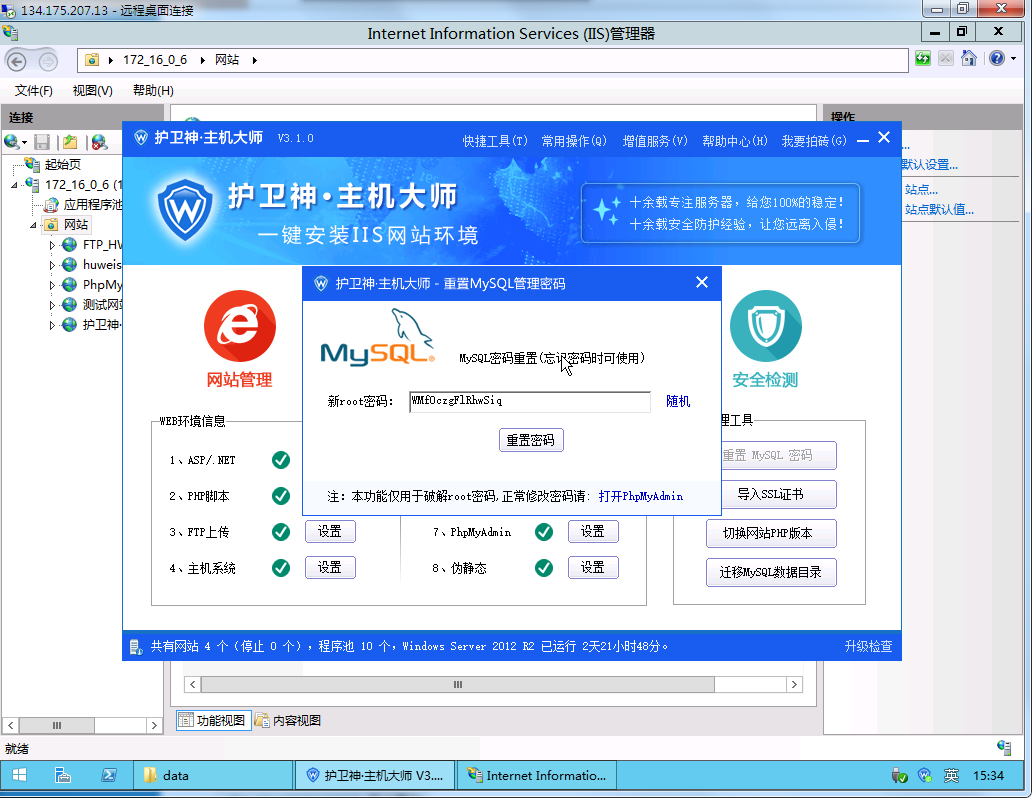Expand the FTP_HV site tree node
The width and height of the screenshot is (1032, 798).
pos(52,245)
